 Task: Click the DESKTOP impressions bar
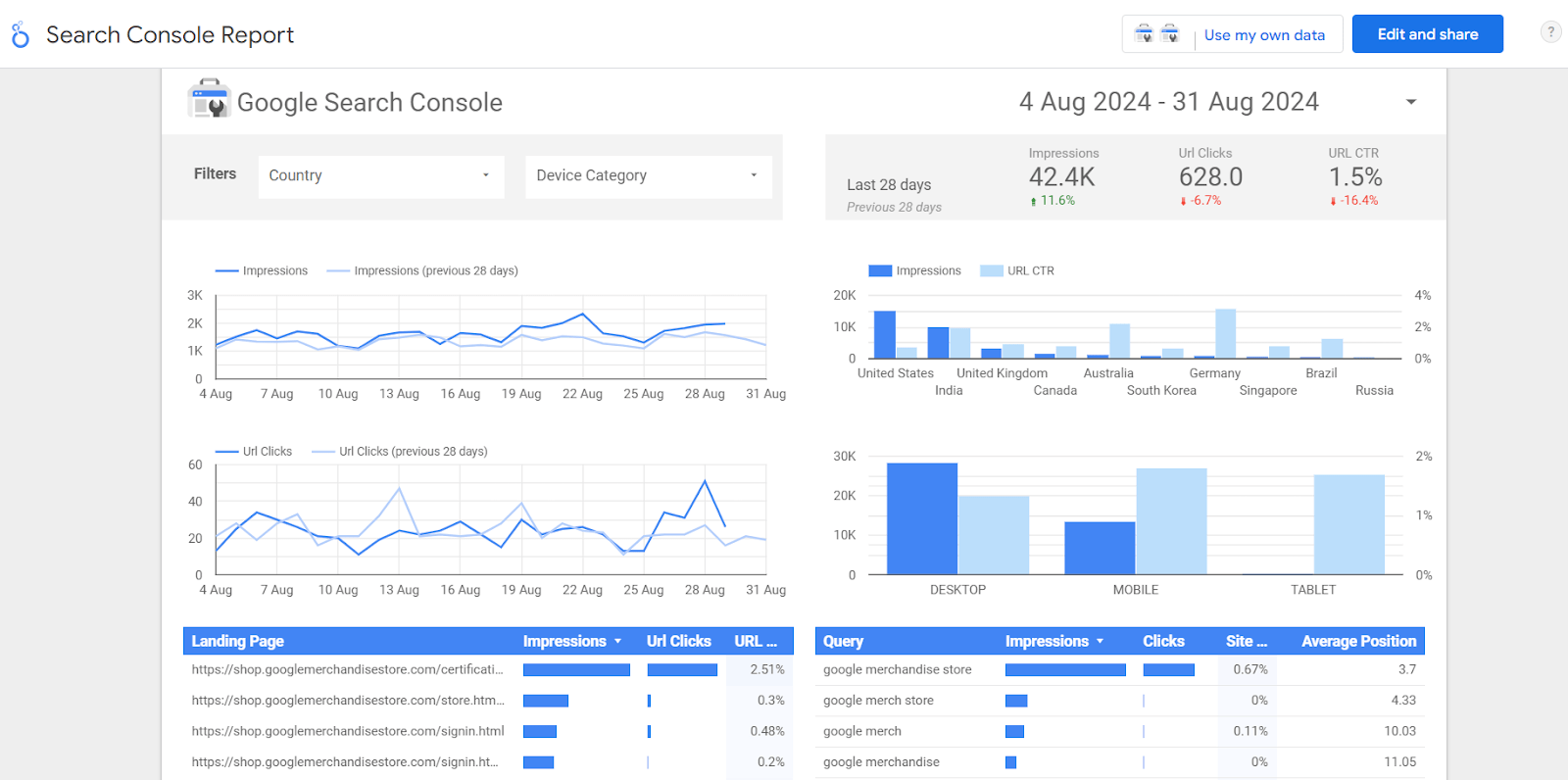coord(922,518)
